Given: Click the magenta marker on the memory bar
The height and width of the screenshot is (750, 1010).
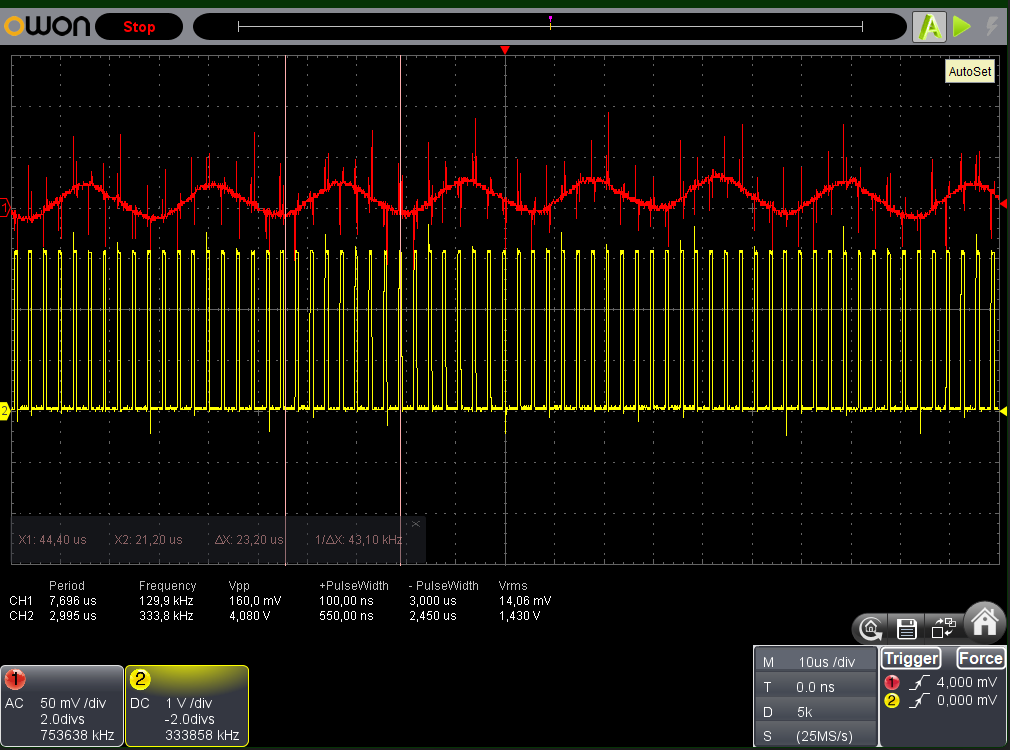Looking at the screenshot, I should (550, 21).
